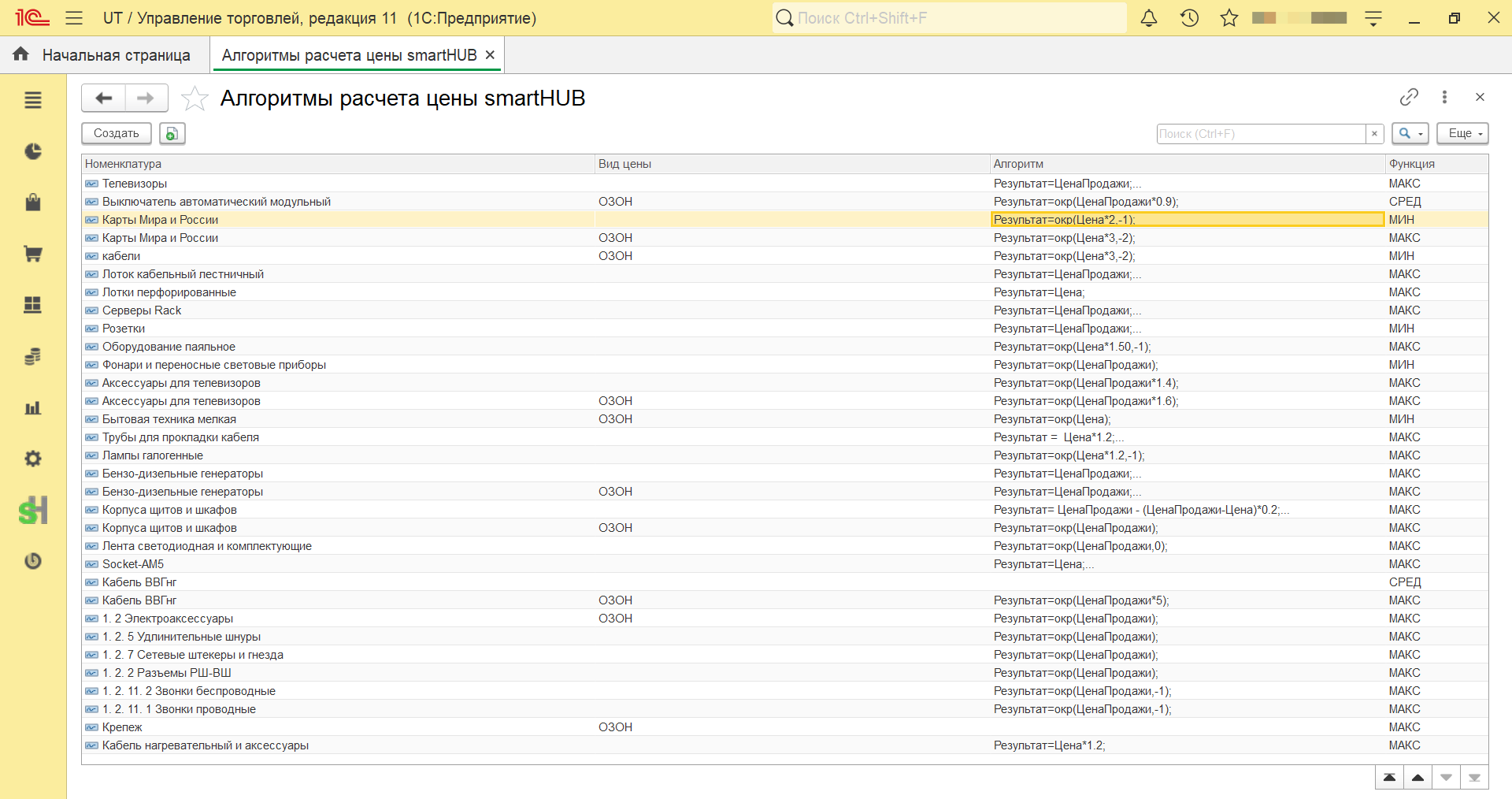Select Бытовая техника мелкая row
The height and width of the screenshot is (799, 1512).
[785, 419]
